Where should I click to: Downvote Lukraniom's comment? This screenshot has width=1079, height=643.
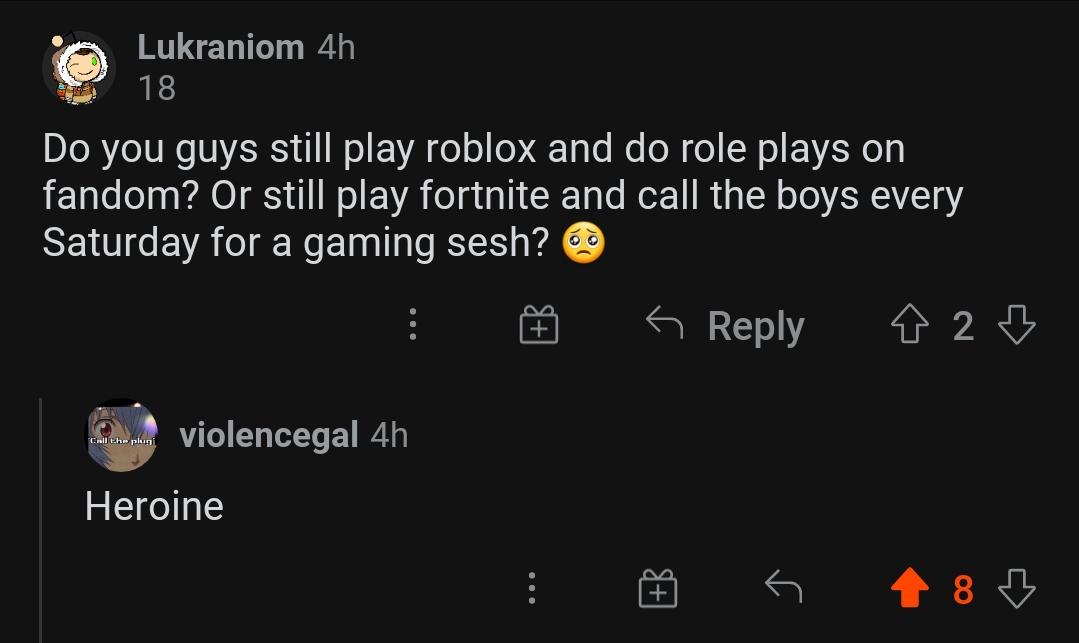[1016, 326]
